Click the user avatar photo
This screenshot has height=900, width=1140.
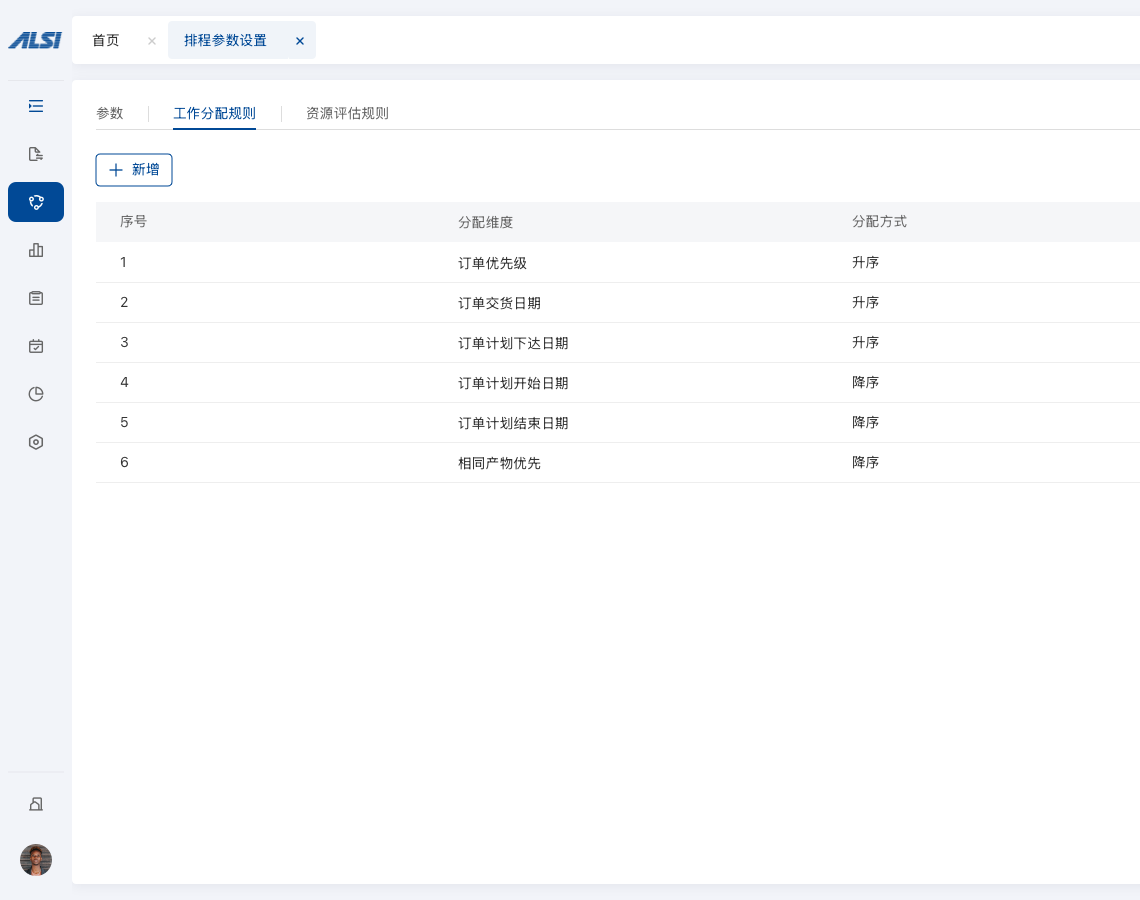pyautogui.click(x=36, y=860)
